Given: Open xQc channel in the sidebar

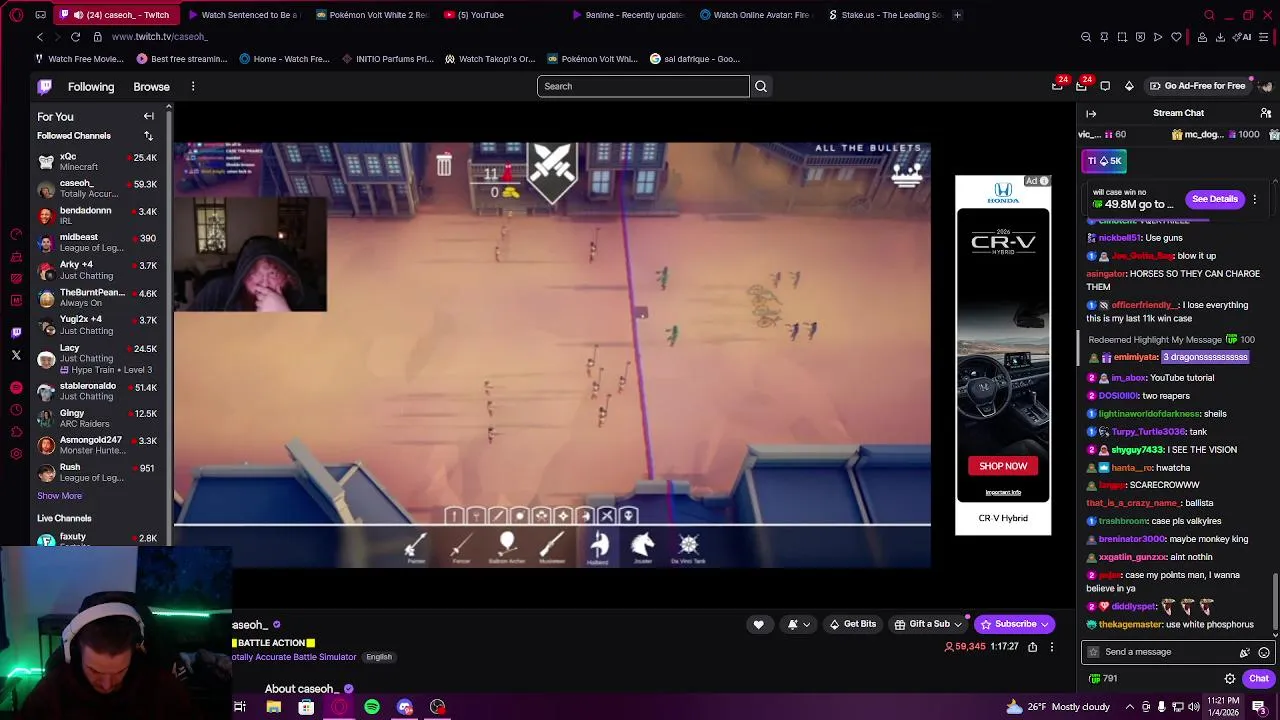Looking at the screenshot, I should pos(97,161).
